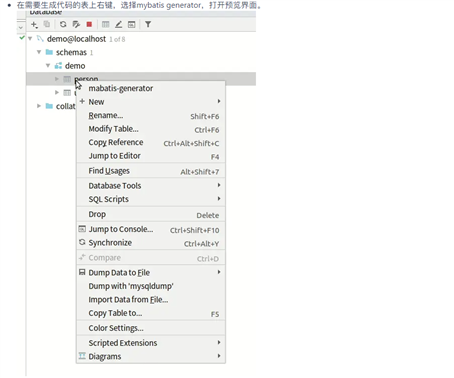Collapse the demo schema node
Image resolution: width=454 pixels, height=378 pixels.
(x=48, y=66)
